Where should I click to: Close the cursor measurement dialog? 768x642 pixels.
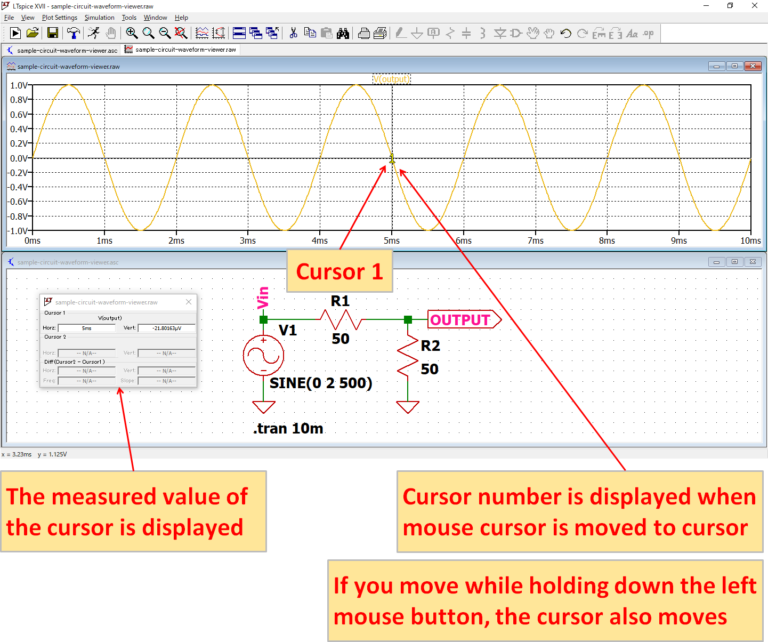(189, 302)
